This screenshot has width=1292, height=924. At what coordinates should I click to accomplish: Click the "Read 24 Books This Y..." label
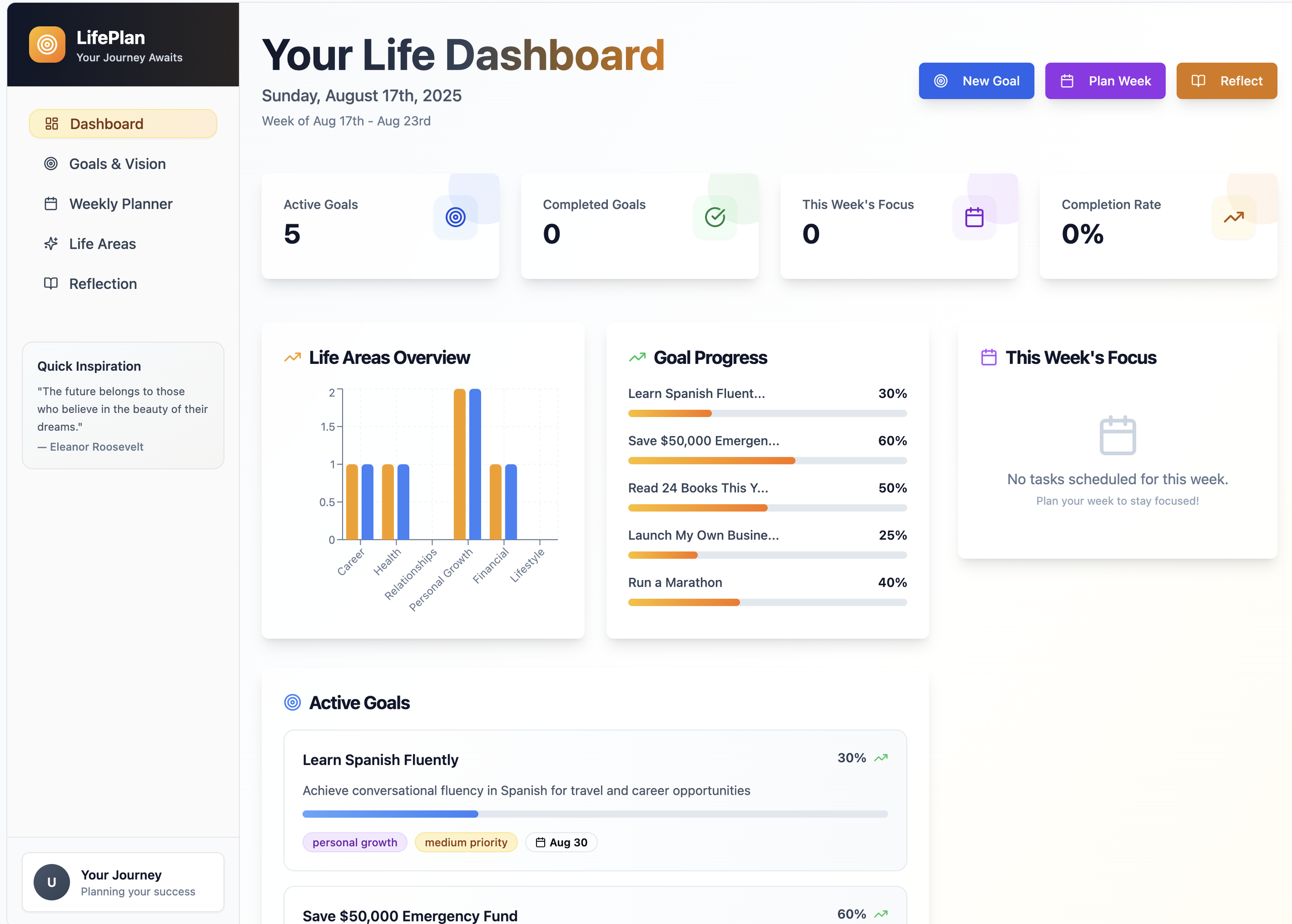click(x=698, y=488)
